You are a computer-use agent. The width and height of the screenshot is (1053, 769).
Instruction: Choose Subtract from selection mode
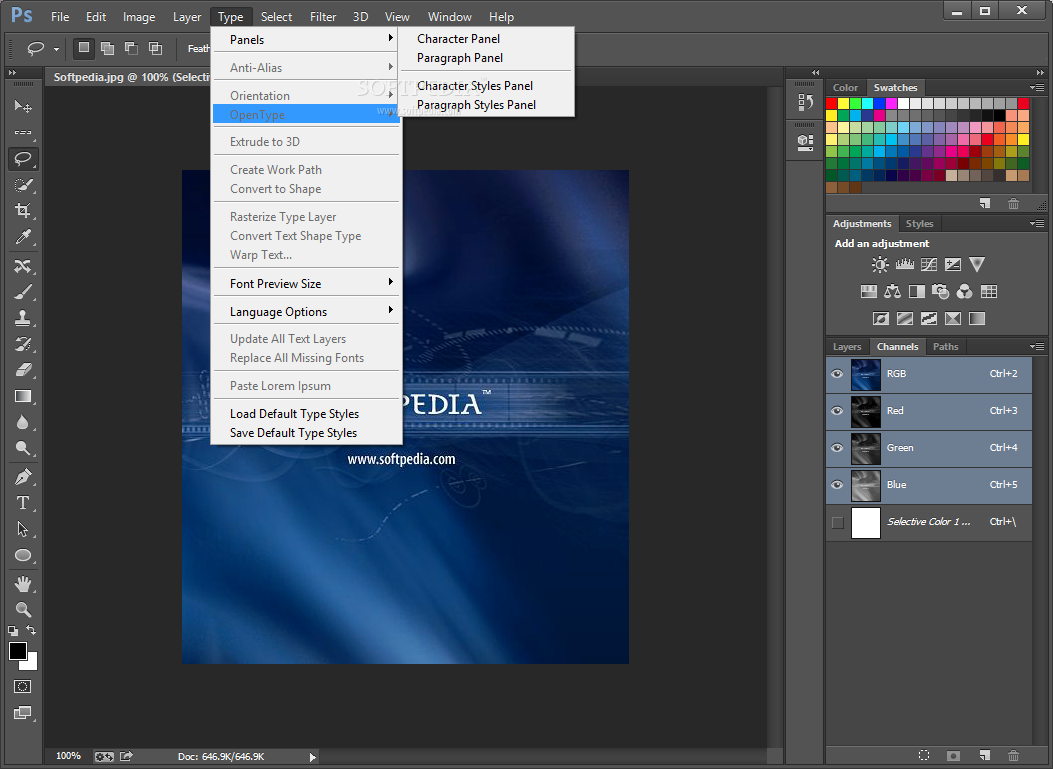coord(132,48)
